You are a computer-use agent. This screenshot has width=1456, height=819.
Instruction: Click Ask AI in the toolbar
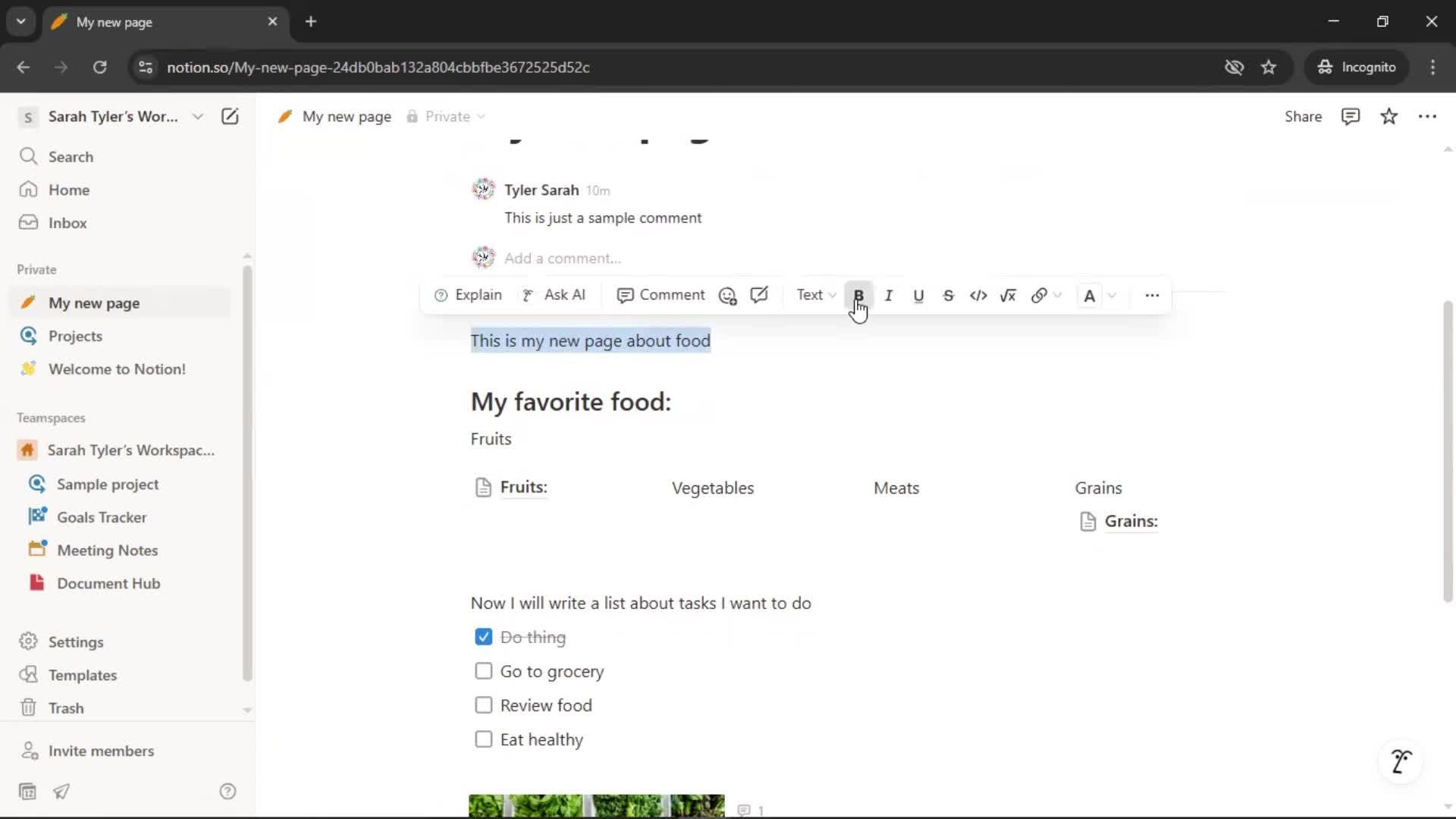pos(554,295)
